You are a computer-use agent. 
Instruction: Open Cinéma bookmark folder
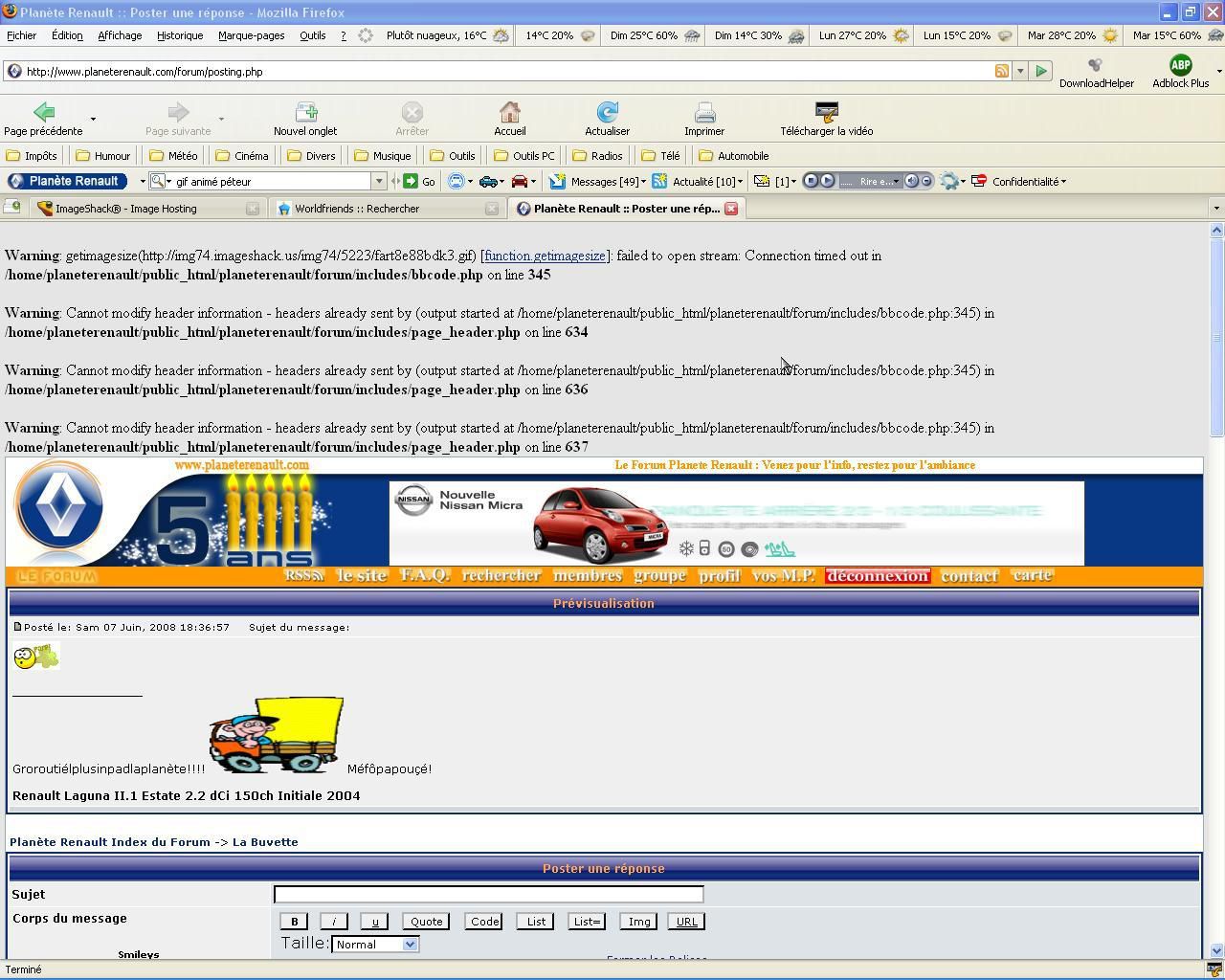[x=242, y=156]
